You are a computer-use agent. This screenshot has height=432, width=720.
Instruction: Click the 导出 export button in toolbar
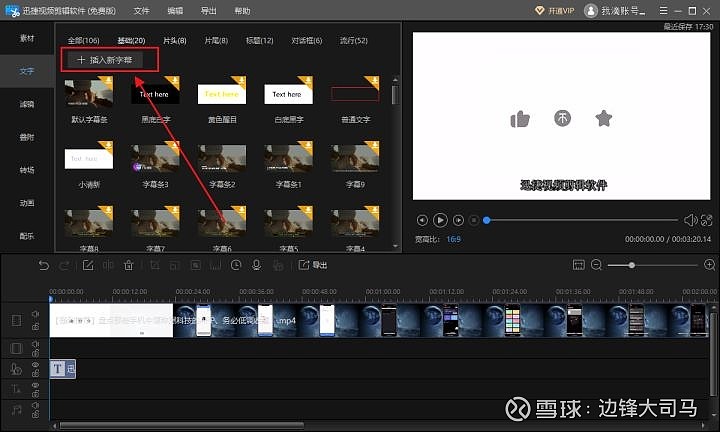[x=313, y=265]
